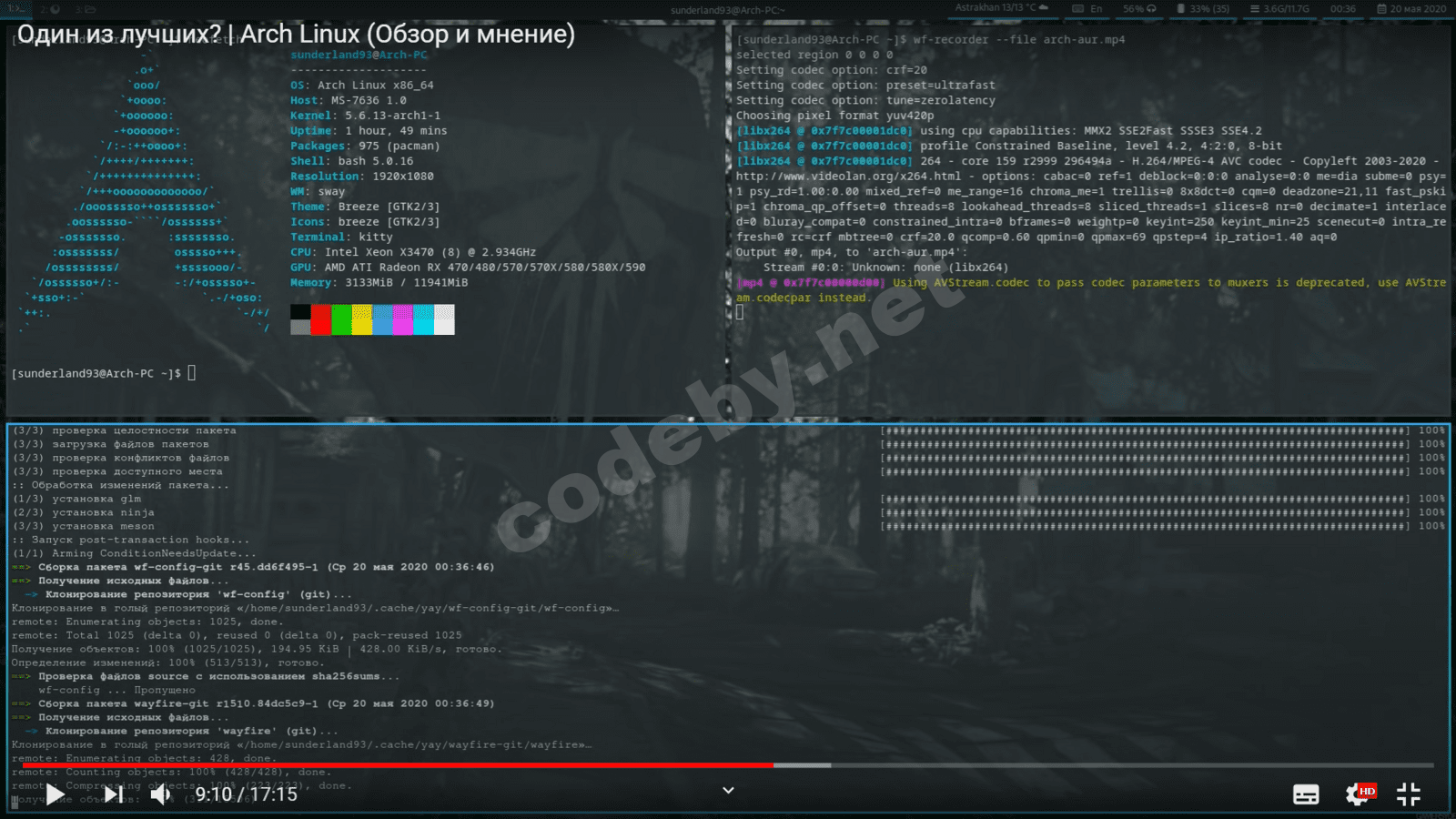Click the 'Terminal: kitty' line

[342, 238]
